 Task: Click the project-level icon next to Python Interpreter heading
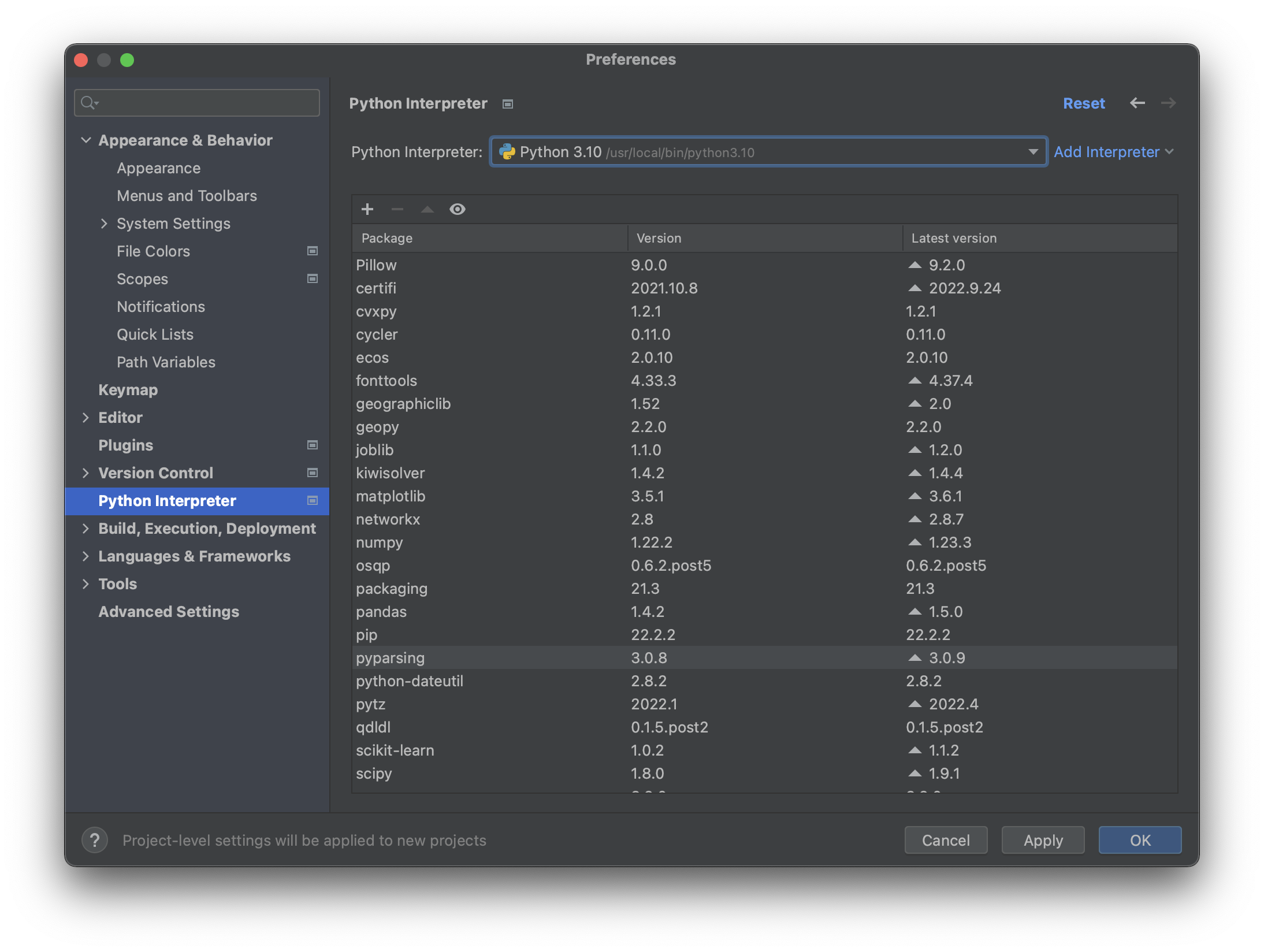click(x=508, y=104)
